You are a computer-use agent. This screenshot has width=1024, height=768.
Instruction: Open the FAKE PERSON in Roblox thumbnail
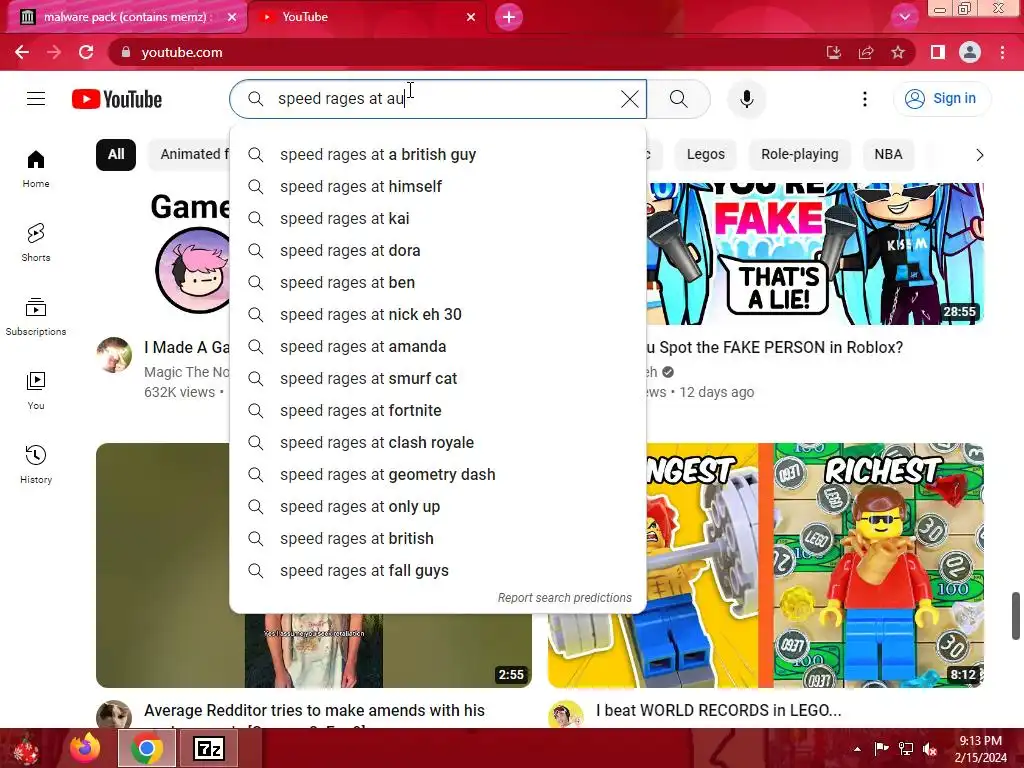(815, 253)
